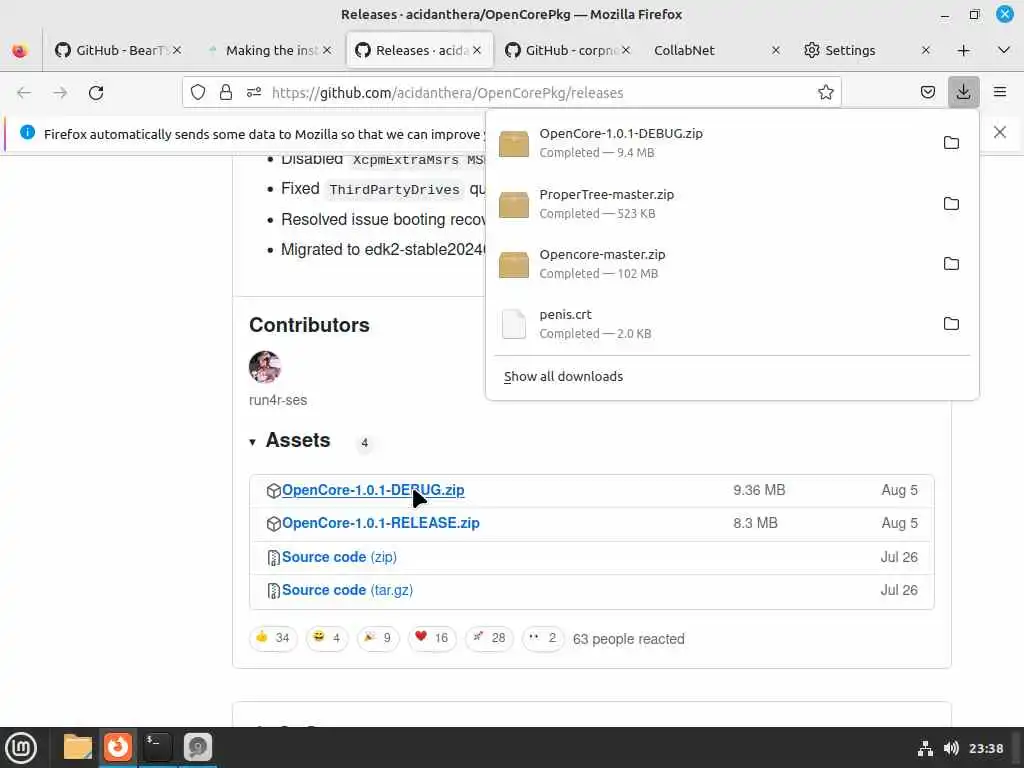Show the .crt download in folder

tap(951, 323)
